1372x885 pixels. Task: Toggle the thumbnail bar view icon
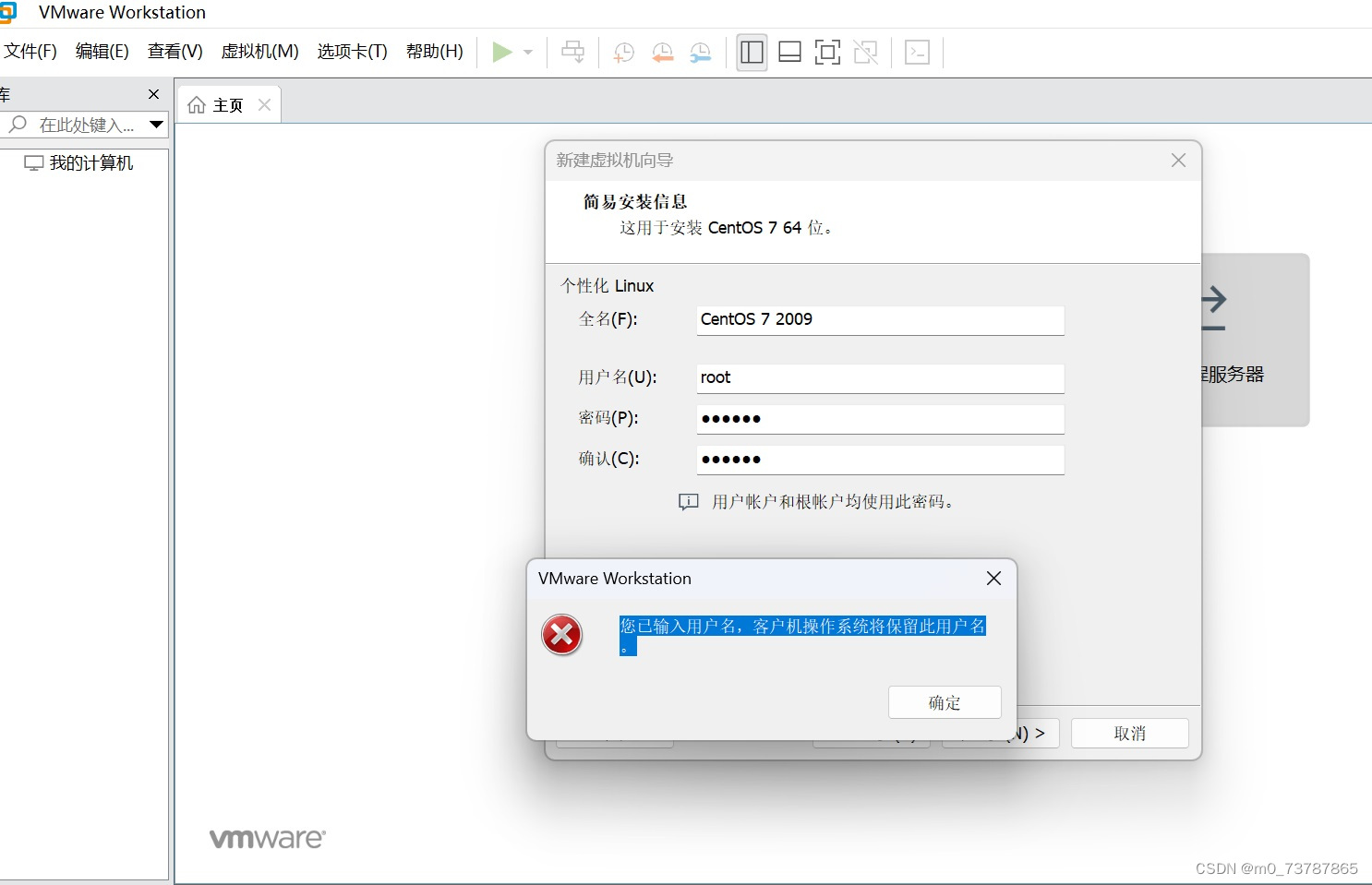789,52
